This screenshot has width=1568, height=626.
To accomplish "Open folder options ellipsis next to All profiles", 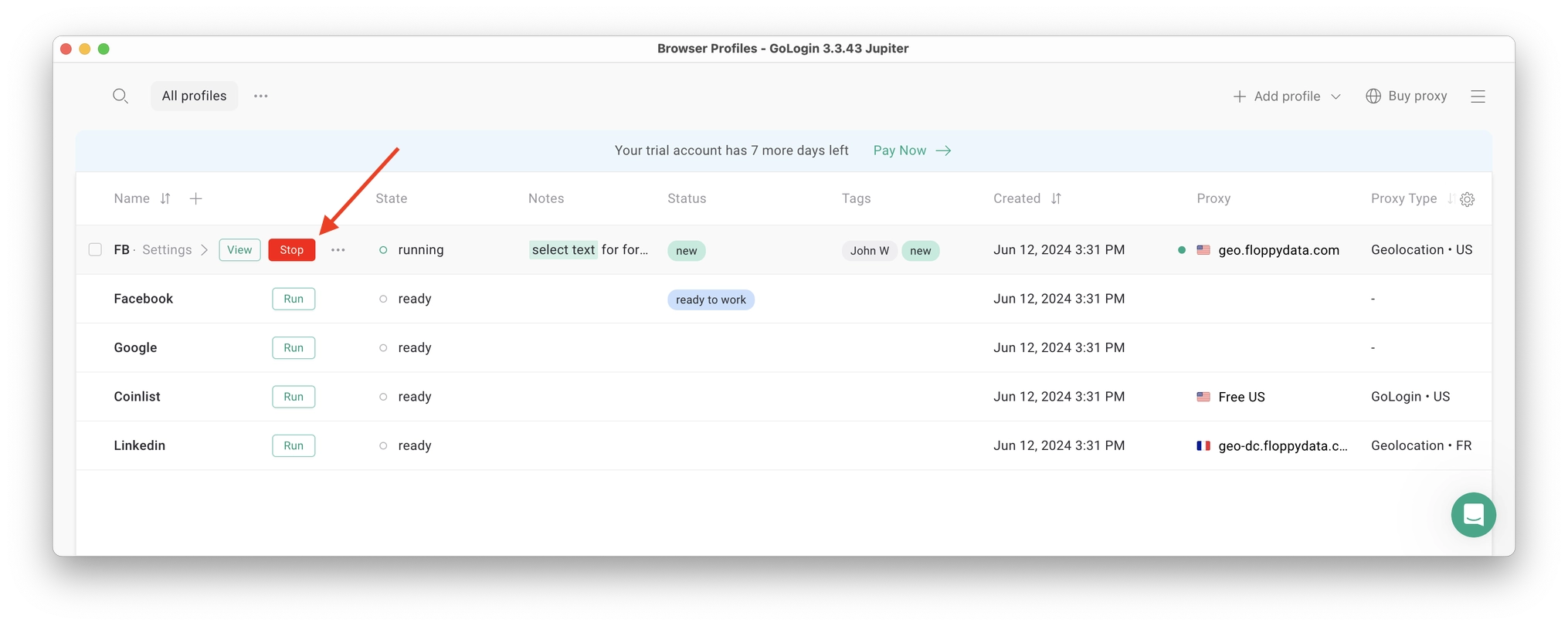I will 261,96.
